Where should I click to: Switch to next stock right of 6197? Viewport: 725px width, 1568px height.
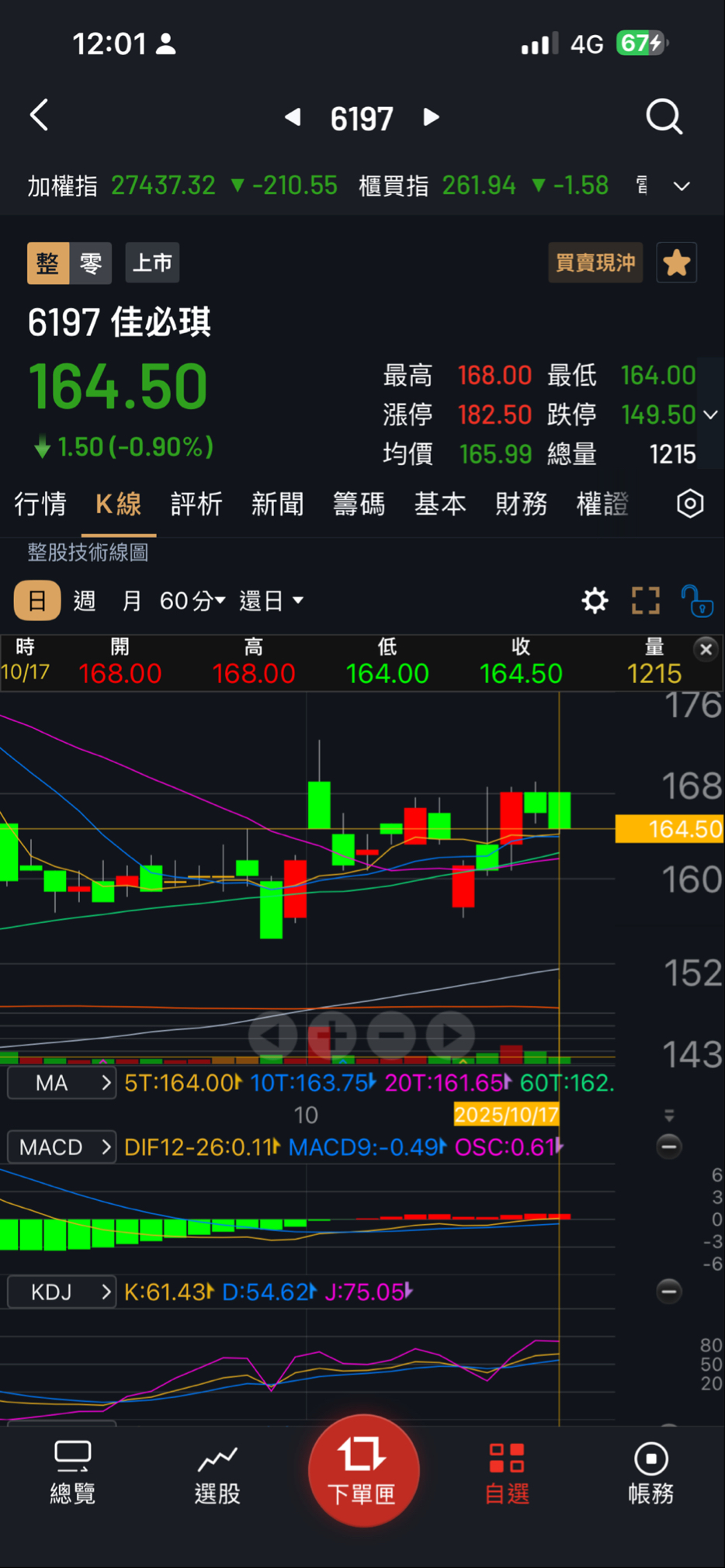[x=431, y=117]
